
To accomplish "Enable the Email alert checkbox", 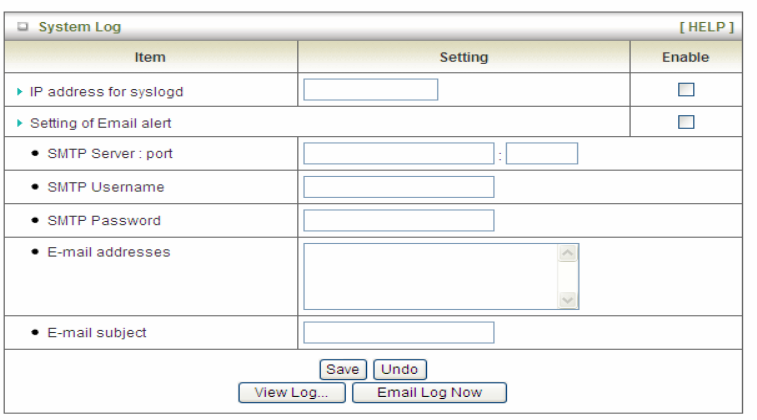I will (685, 122).
